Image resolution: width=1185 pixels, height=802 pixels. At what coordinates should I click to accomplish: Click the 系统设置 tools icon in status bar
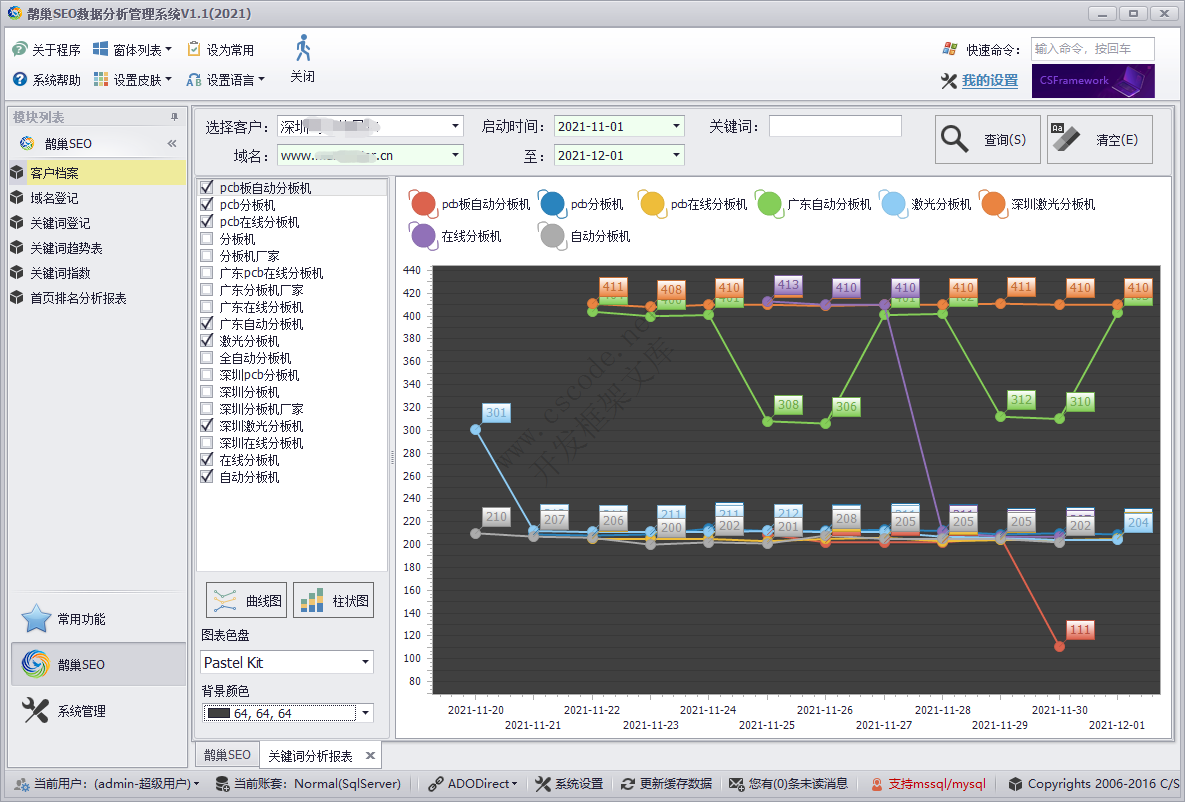click(x=543, y=784)
